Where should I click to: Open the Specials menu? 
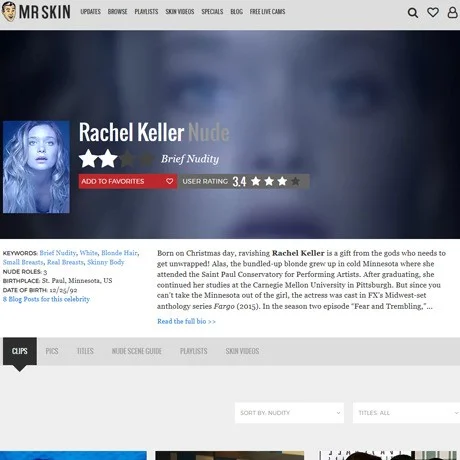tap(212, 12)
